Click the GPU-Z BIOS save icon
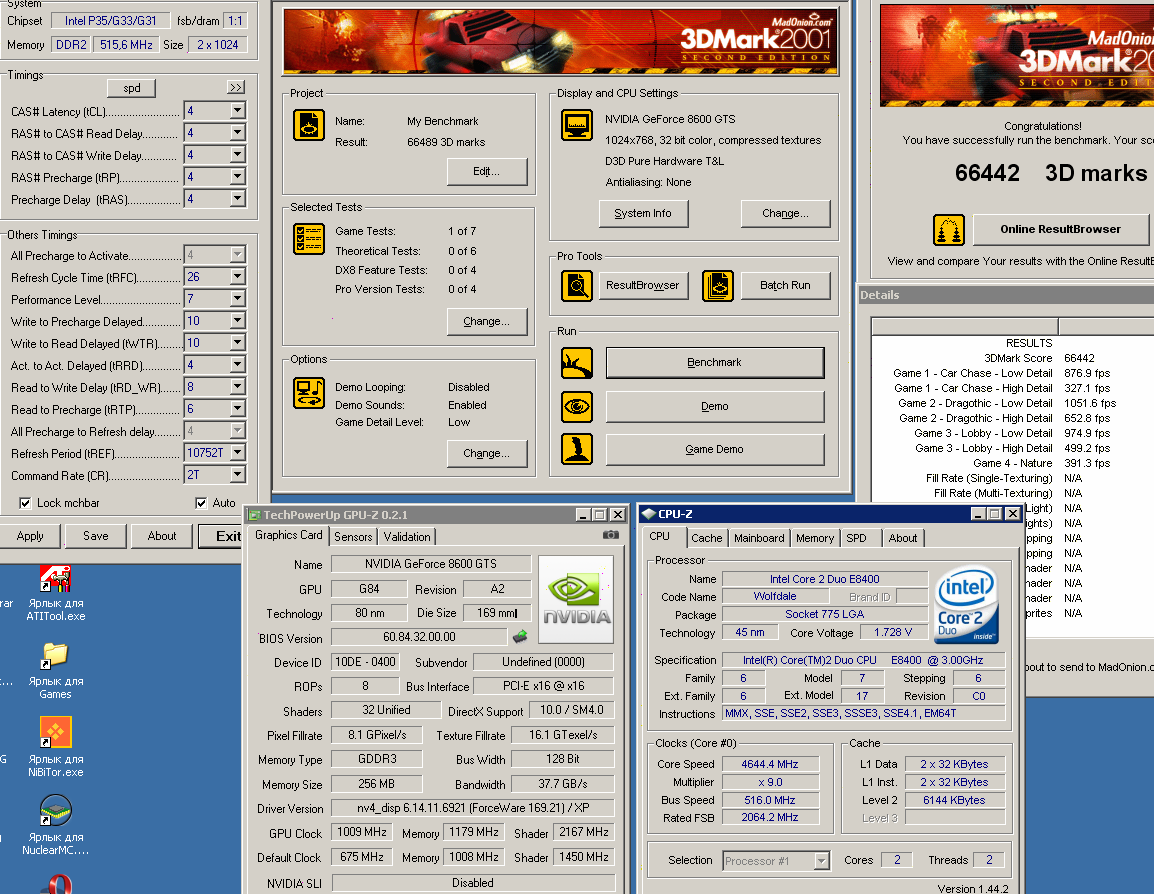Screen dimensions: 1154x894 (520, 636)
